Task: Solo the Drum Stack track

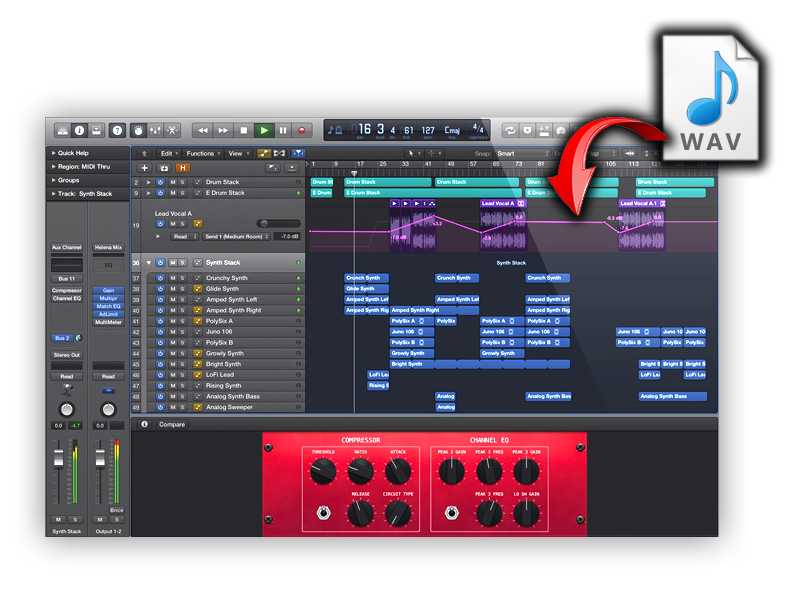Action: pyautogui.click(x=182, y=182)
